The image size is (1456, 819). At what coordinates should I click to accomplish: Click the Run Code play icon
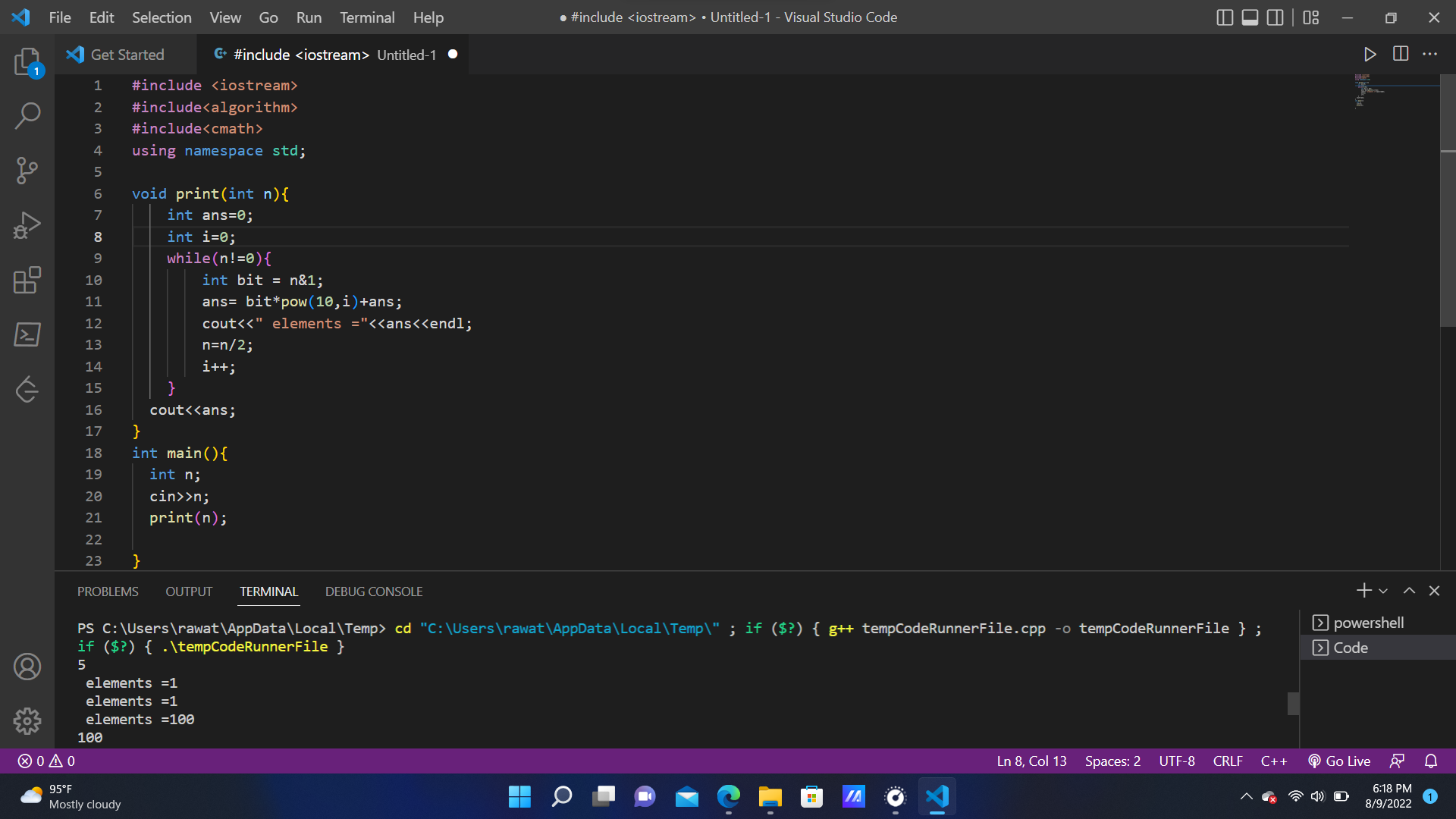1370,54
